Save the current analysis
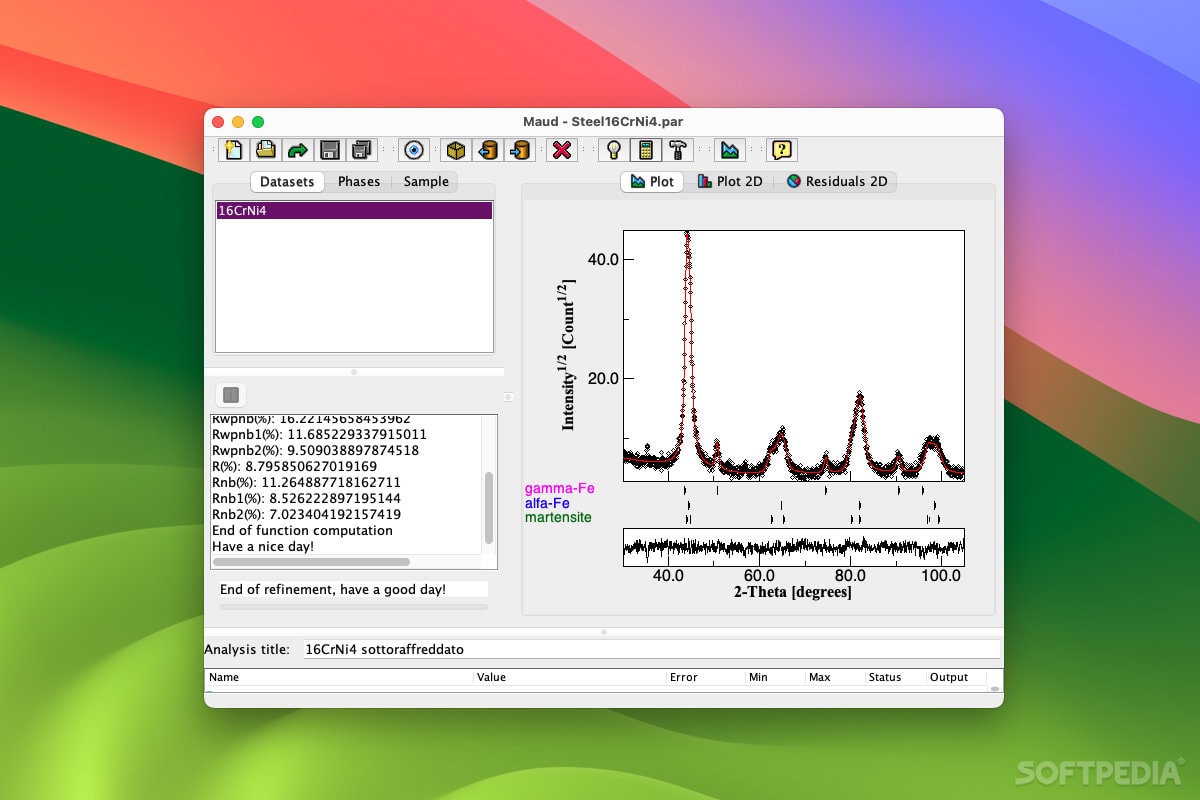This screenshot has width=1200, height=800. 329,150
